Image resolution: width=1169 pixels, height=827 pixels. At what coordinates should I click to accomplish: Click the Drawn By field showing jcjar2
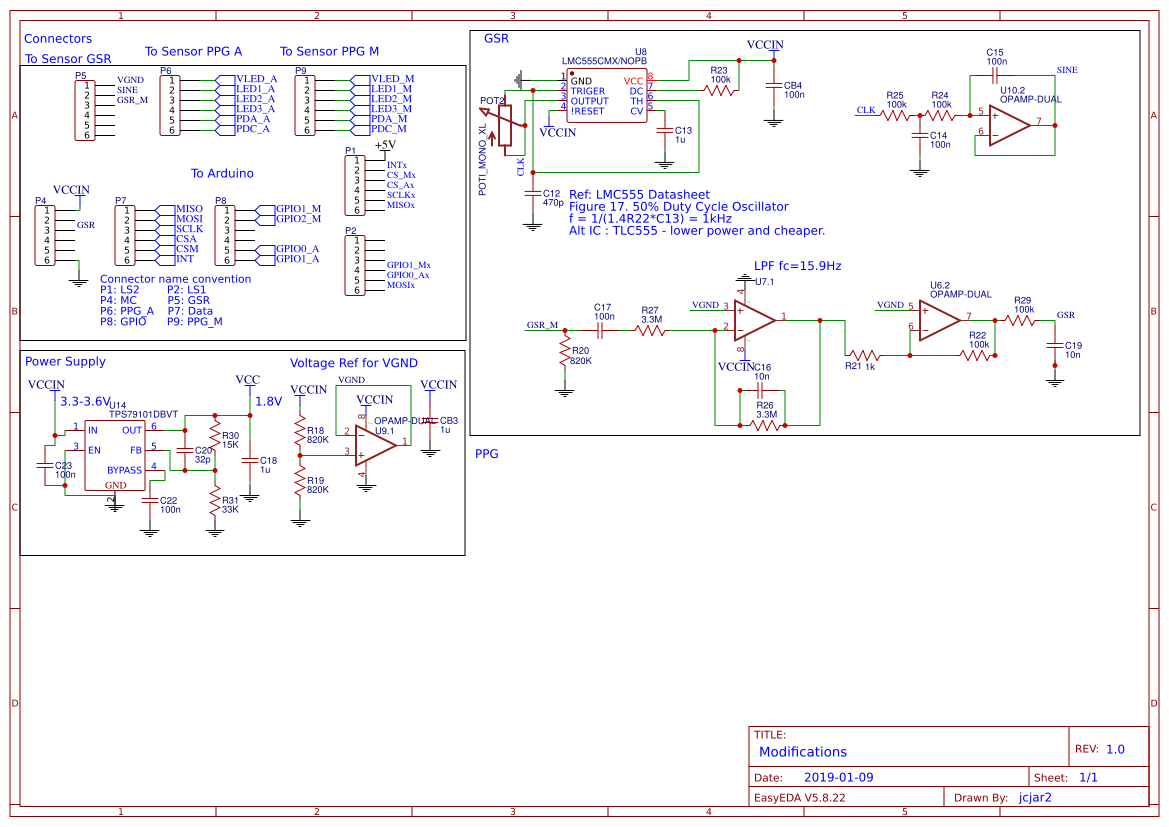tap(1033, 797)
